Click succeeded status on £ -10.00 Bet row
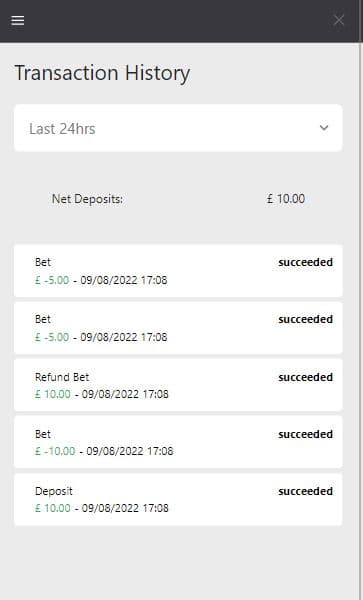This screenshot has width=363, height=600. click(305, 434)
